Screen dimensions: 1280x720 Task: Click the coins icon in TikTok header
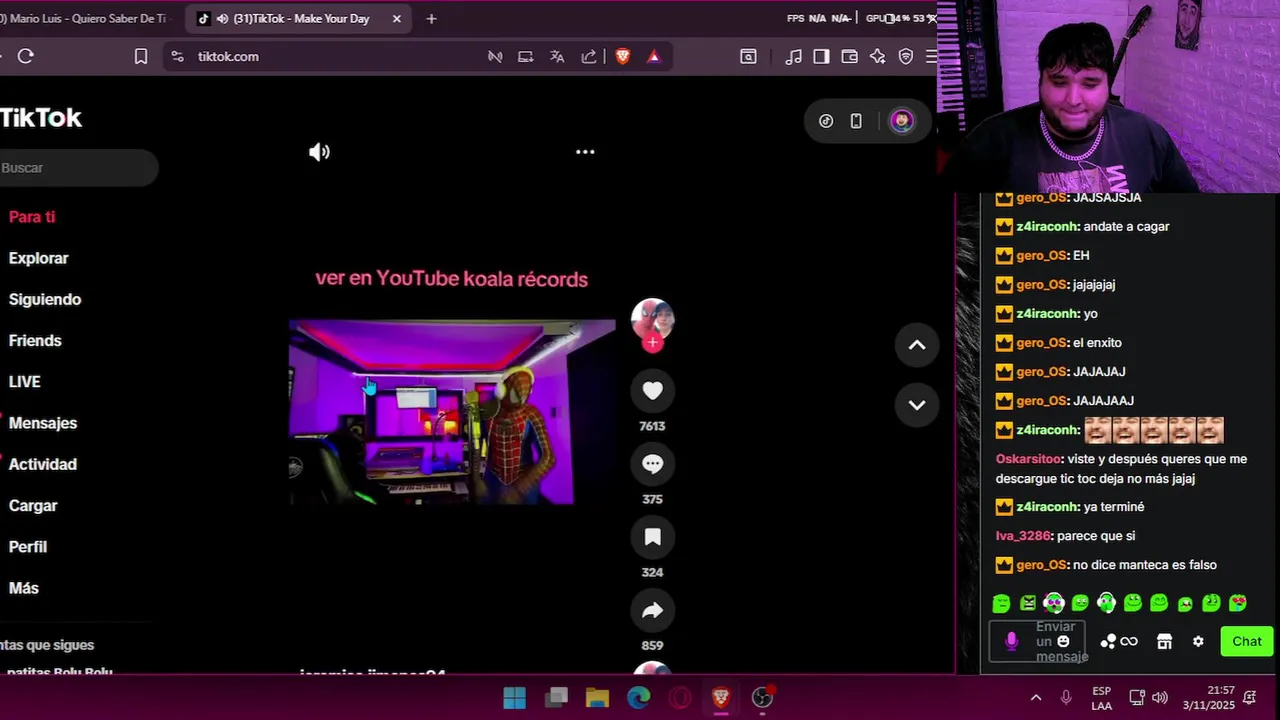[826, 121]
